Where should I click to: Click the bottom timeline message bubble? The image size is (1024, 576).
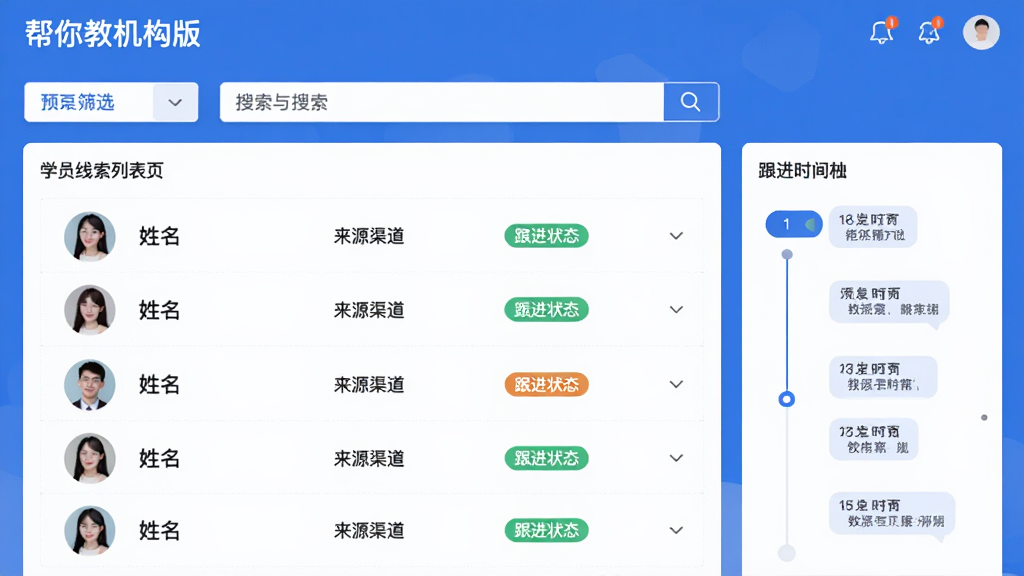[892, 514]
